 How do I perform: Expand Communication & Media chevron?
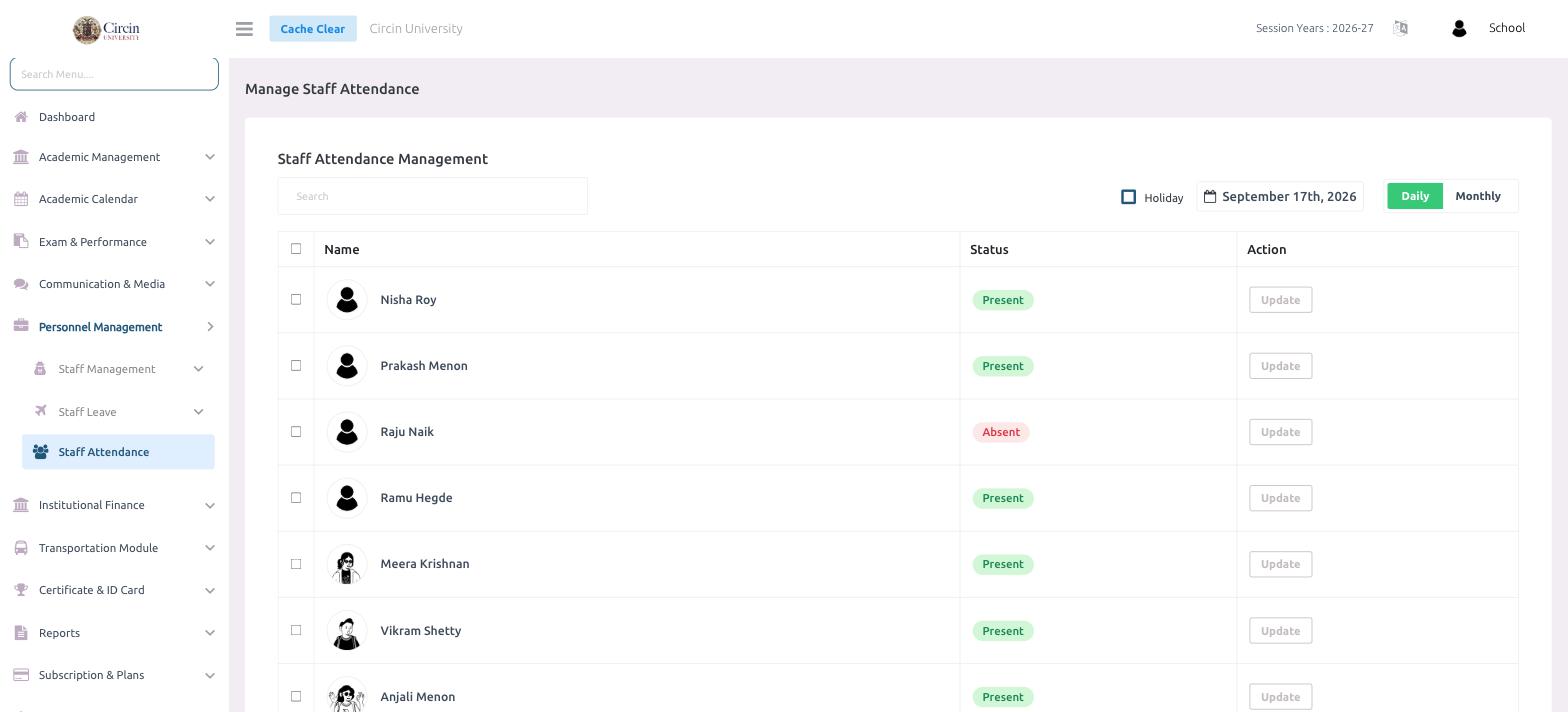(x=210, y=284)
